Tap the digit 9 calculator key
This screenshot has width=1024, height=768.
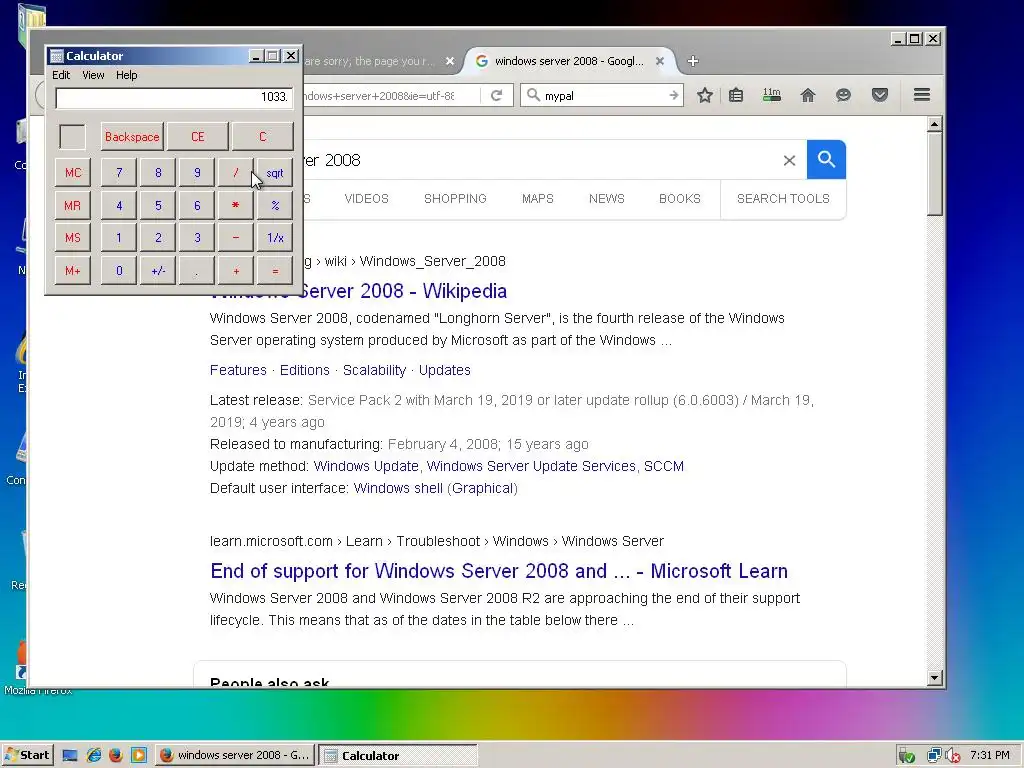[197, 172]
